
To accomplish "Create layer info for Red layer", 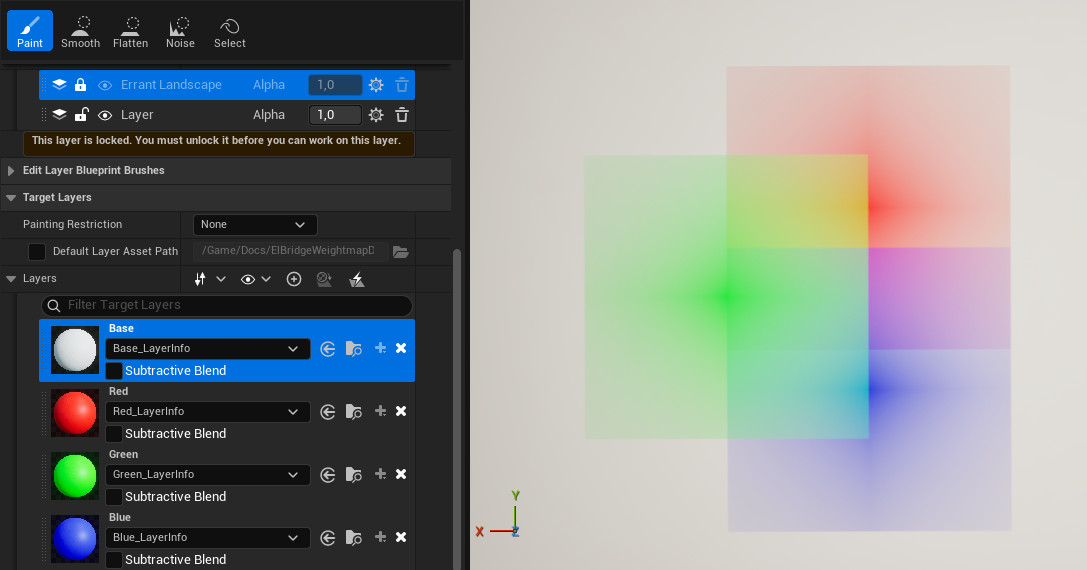I will click(x=380, y=411).
